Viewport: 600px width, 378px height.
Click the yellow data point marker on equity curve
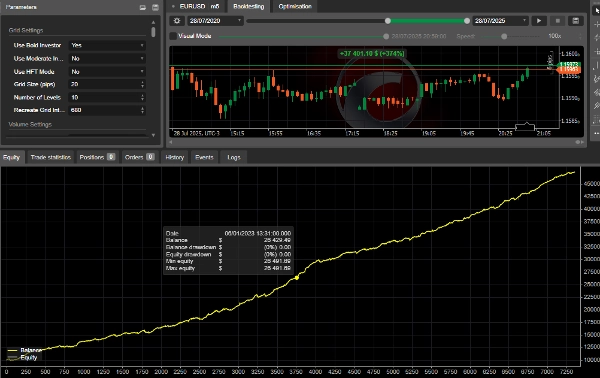[297, 278]
